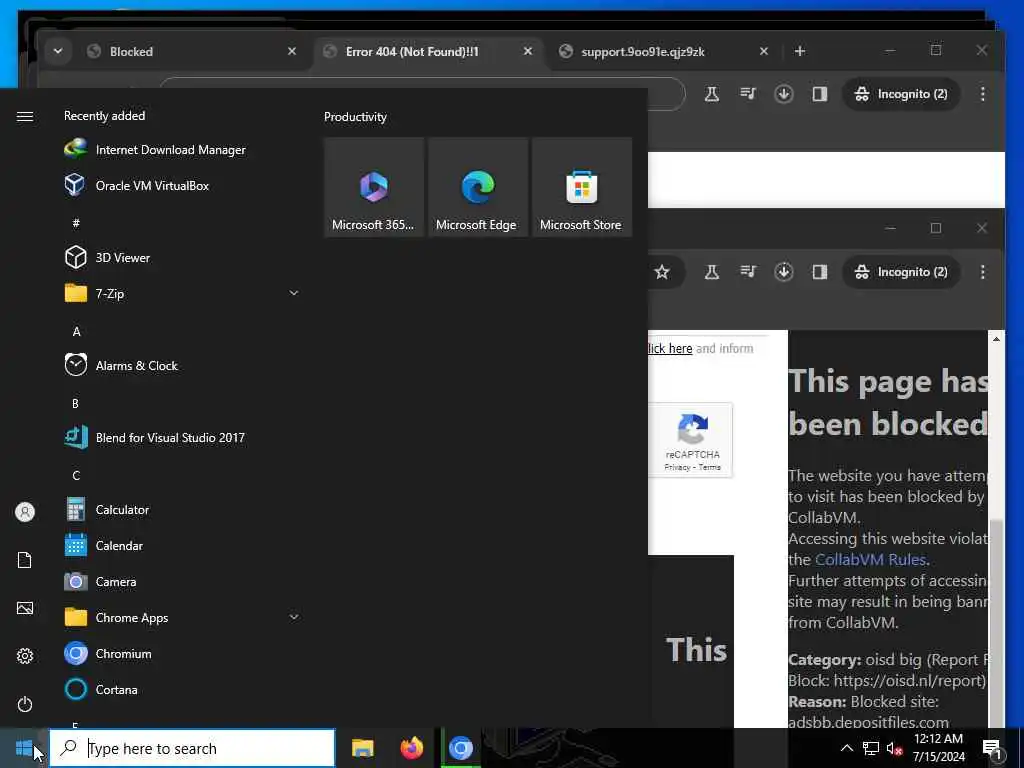Open volume tray icon
The image size is (1024, 768).
(894, 748)
